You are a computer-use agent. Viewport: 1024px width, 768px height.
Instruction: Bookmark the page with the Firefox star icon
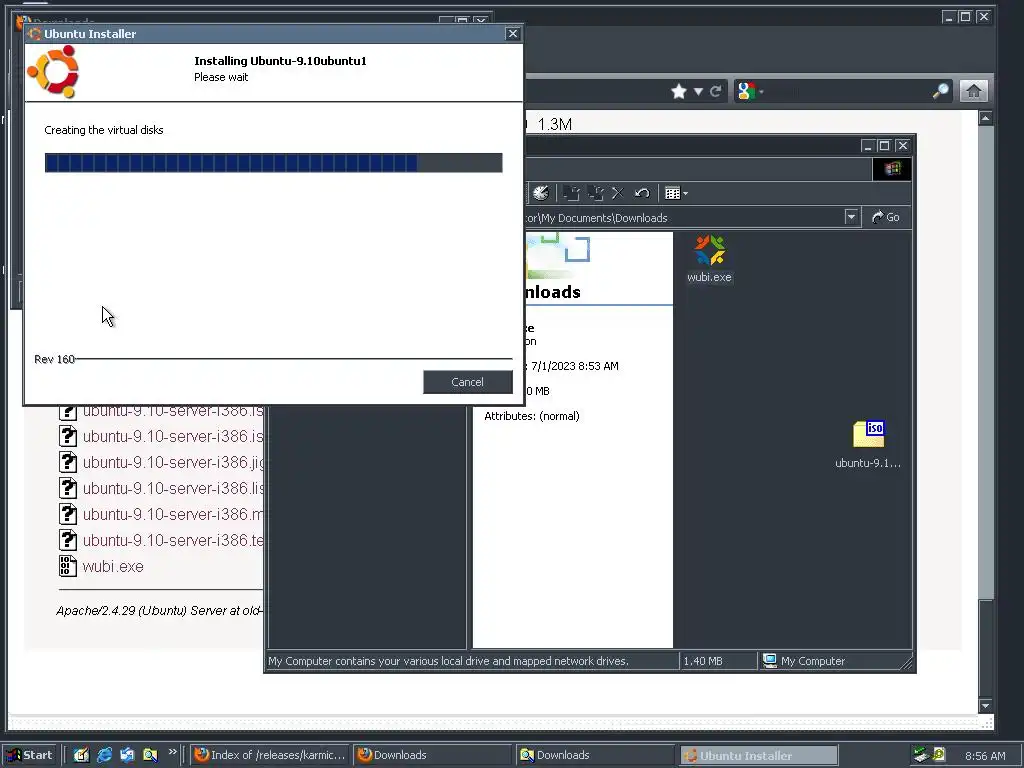[679, 91]
